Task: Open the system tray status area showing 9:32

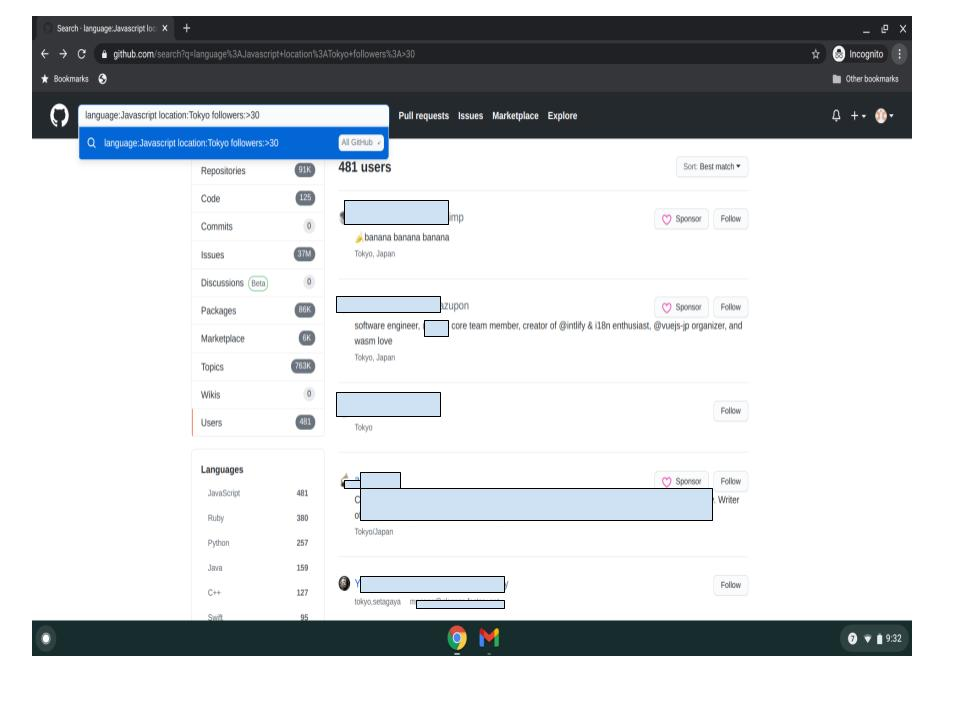Action: (874, 639)
